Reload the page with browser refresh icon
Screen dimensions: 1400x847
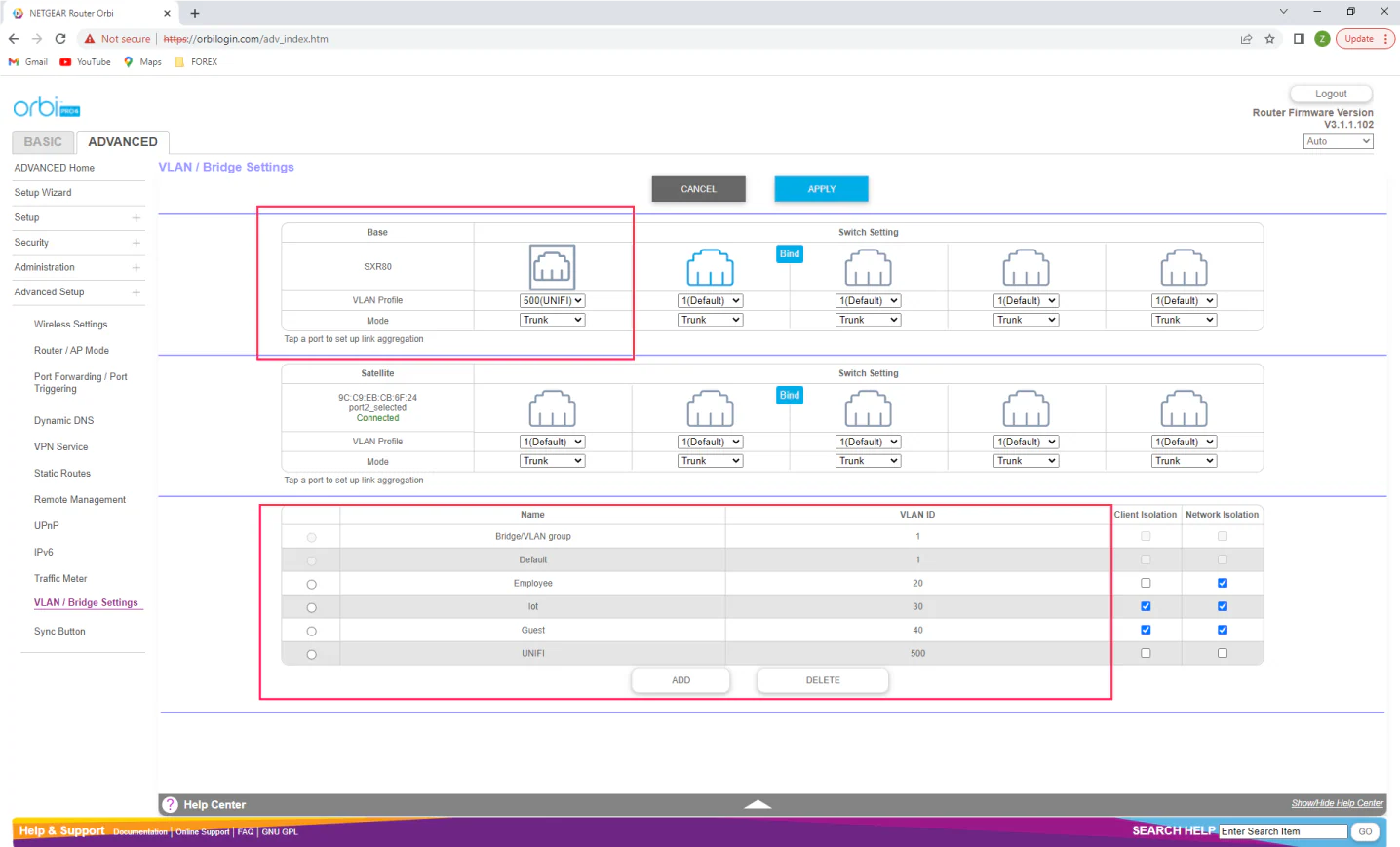coord(60,39)
